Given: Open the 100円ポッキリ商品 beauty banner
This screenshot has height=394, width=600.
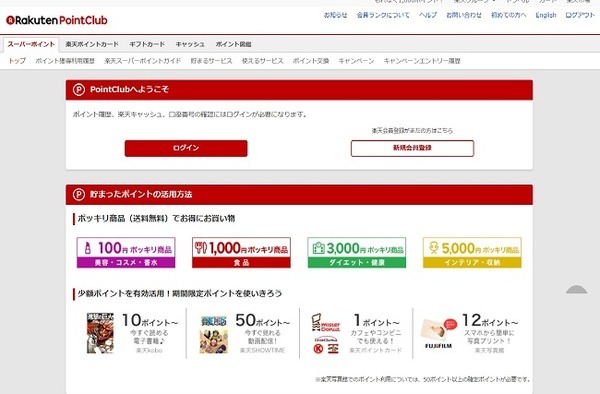Looking at the screenshot, I should tap(126, 252).
